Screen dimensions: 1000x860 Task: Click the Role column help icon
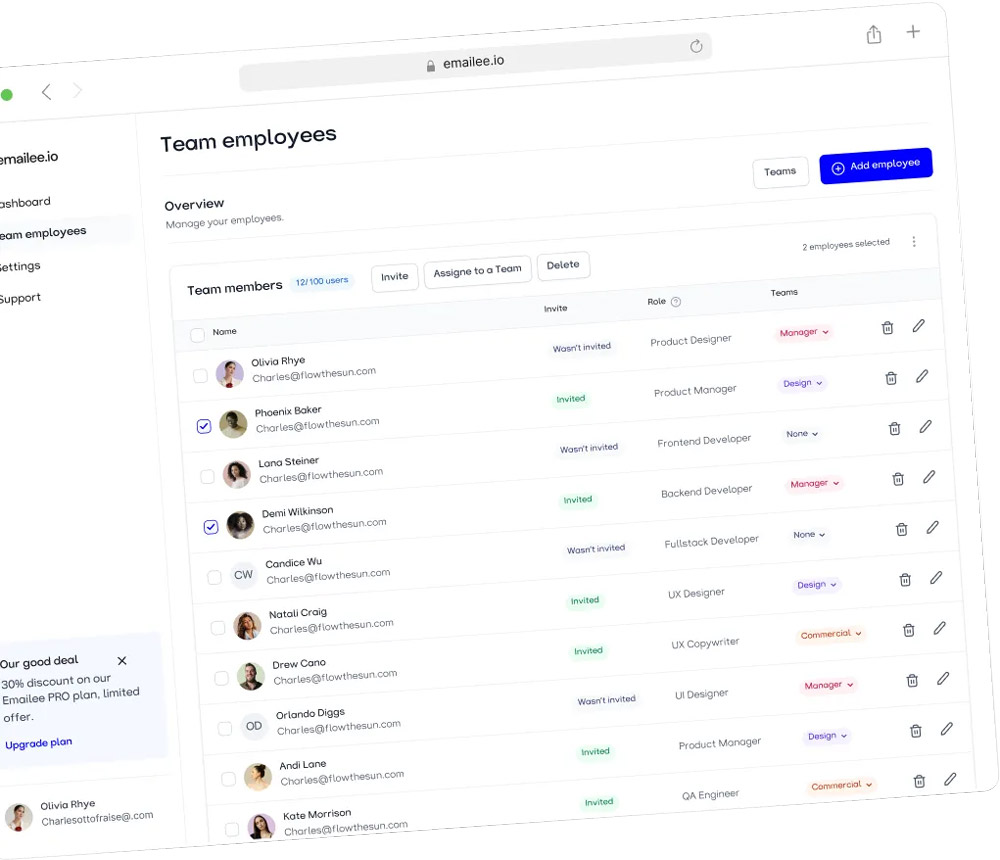676,302
